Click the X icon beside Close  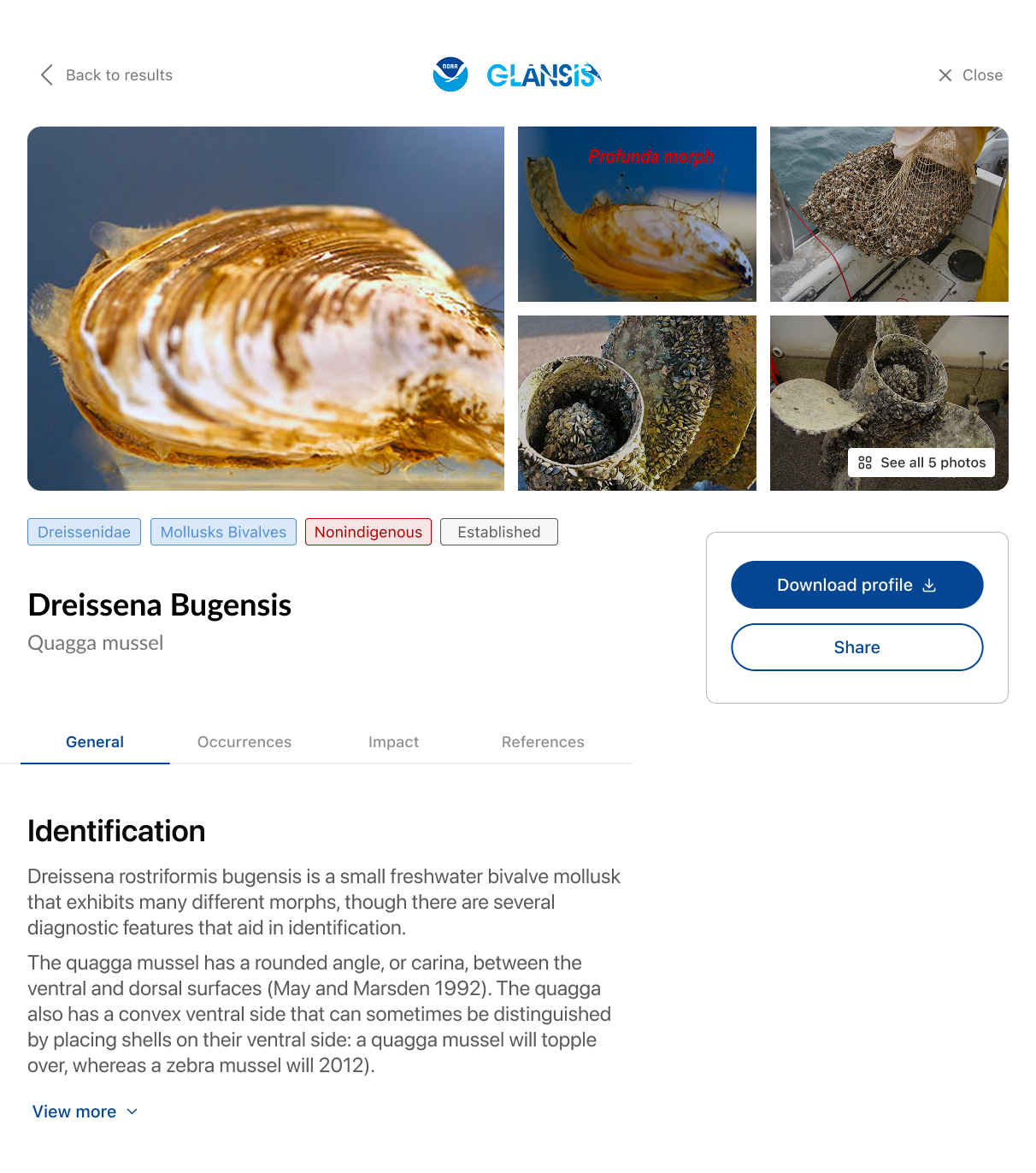(945, 75)
